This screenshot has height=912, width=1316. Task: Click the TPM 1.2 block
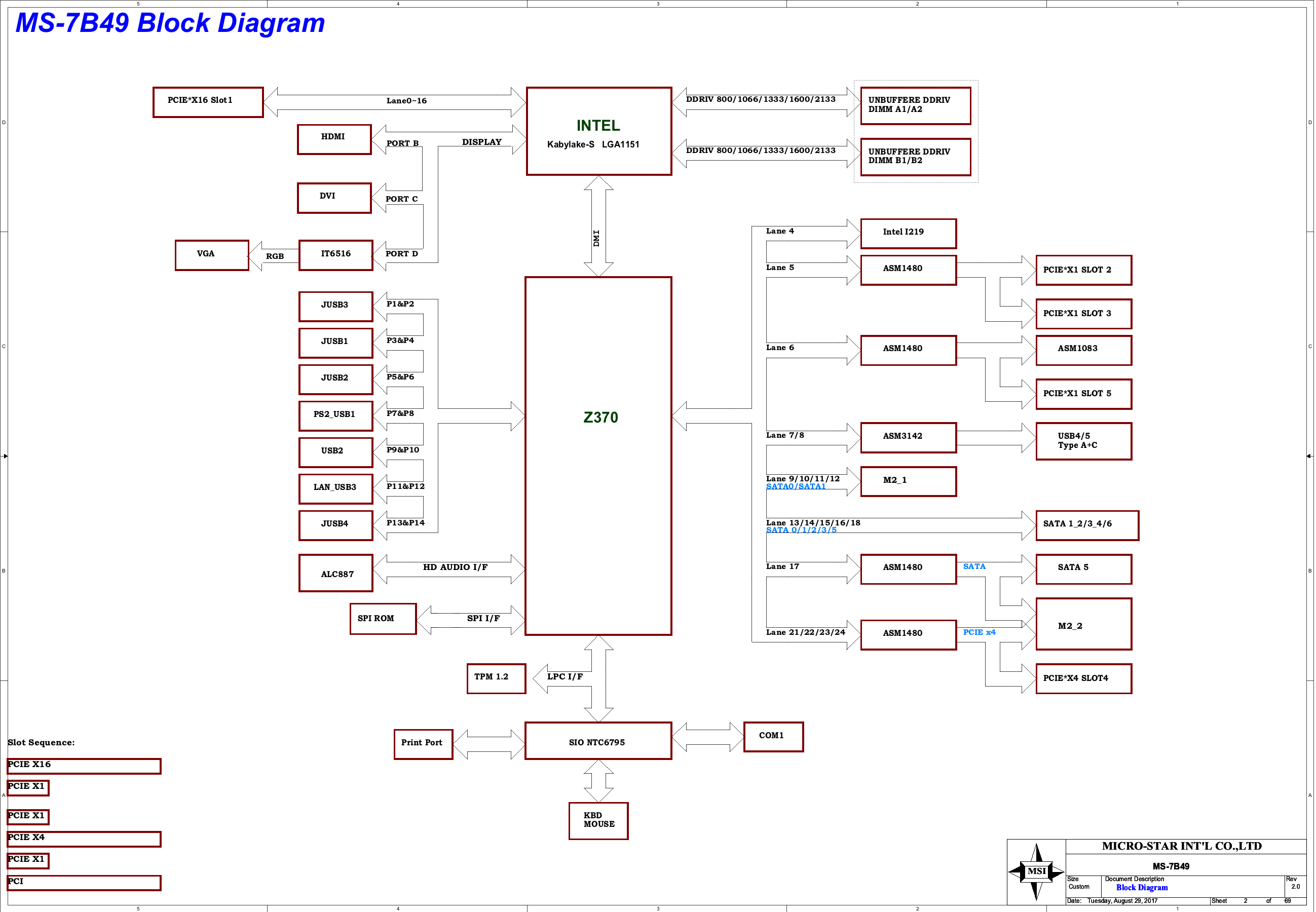coord(496,678)
